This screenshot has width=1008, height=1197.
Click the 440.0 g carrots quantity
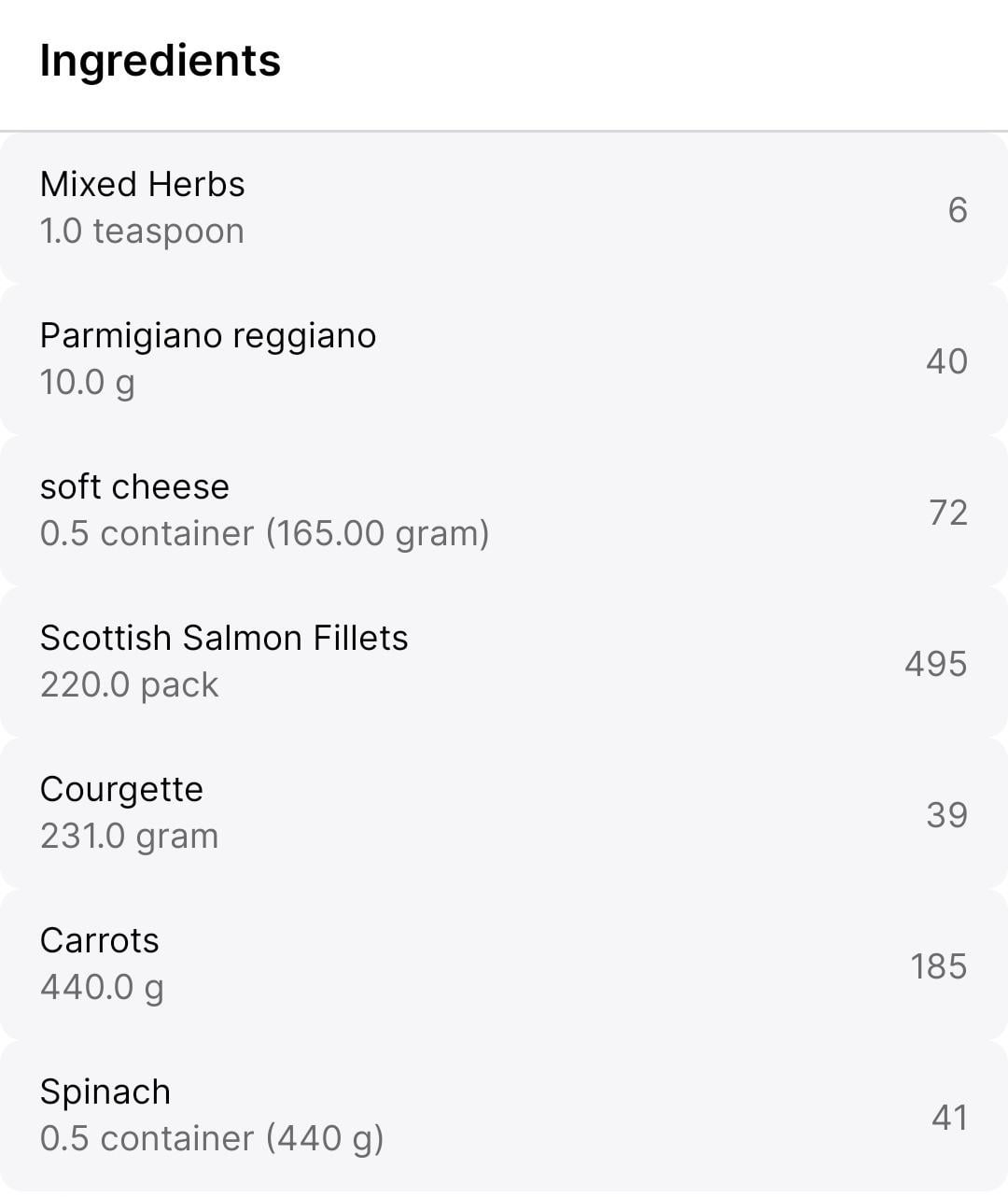102,988
